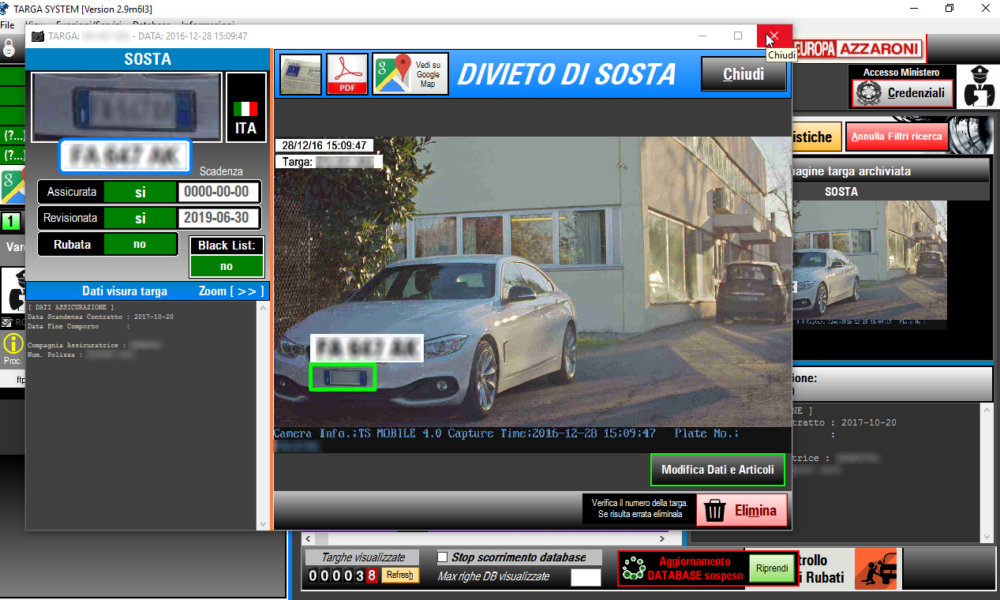The width and height of the screenshot is (1000, 600).
Task: Enable Stop scorrimento database checkbox
Action: (443, 557)
